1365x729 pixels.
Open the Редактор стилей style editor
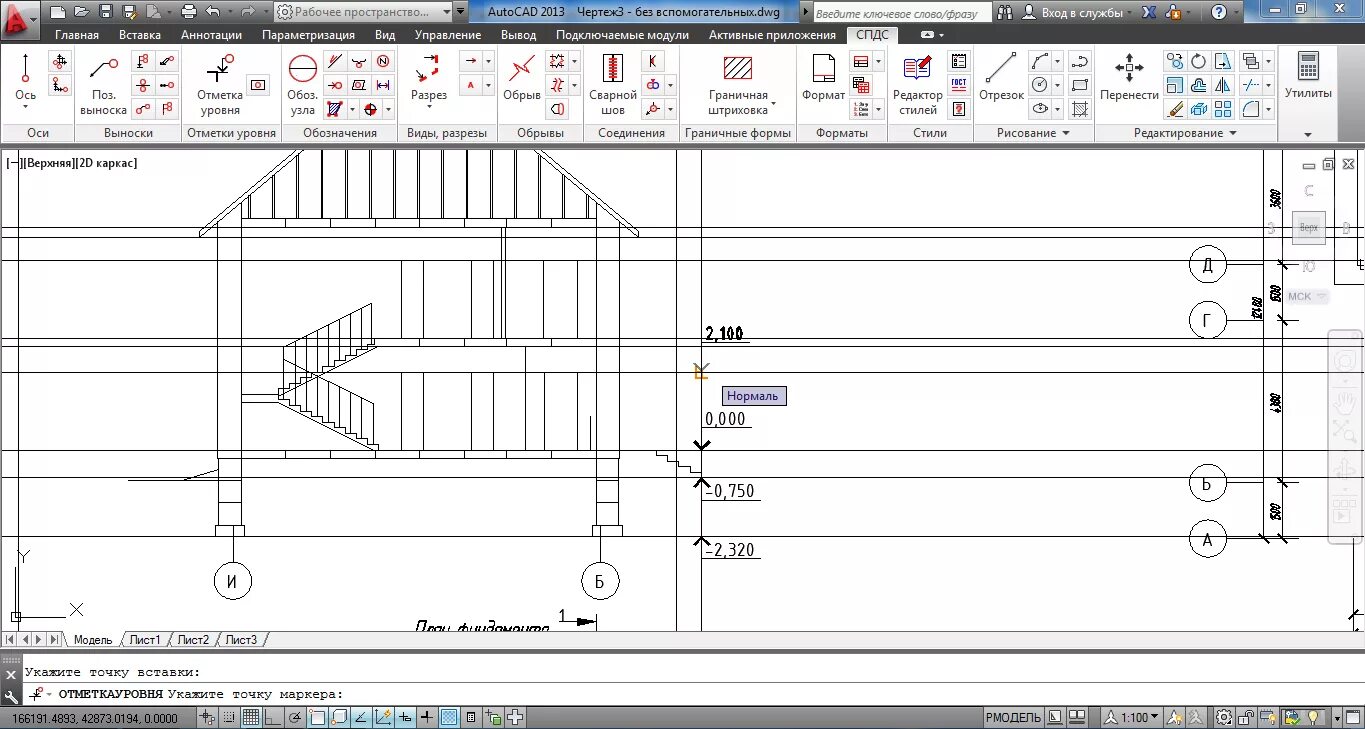point(917,85)
